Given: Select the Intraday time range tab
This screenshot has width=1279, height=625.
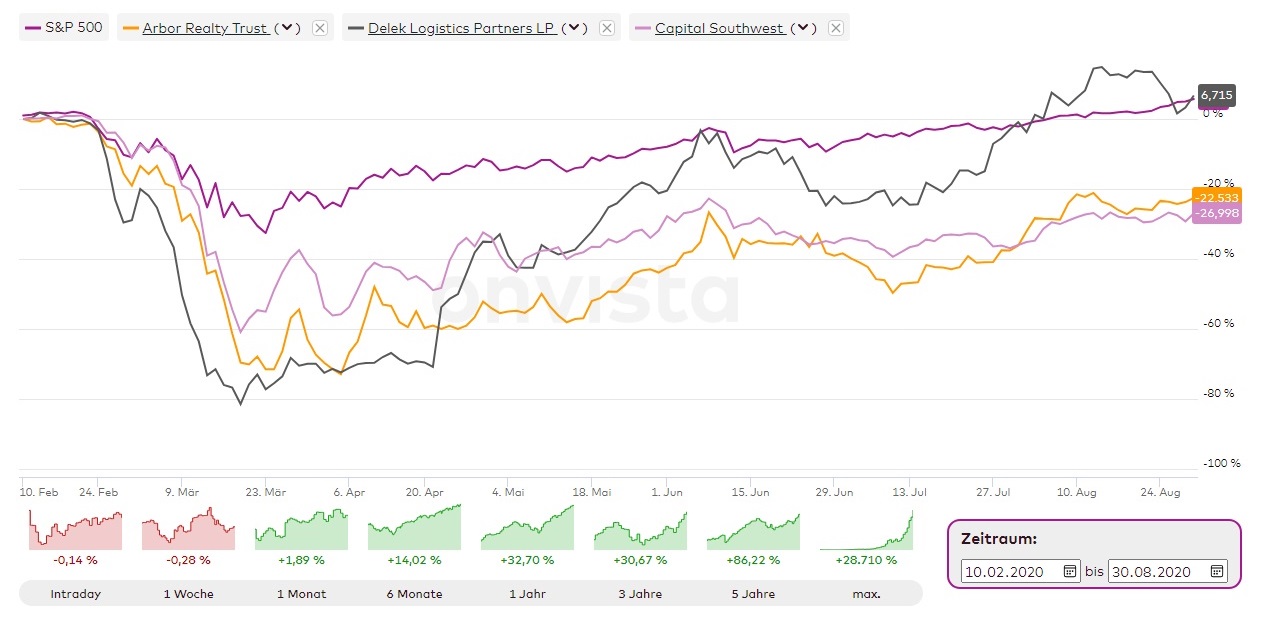Looking at the screenshot, I should click(76, 594).
